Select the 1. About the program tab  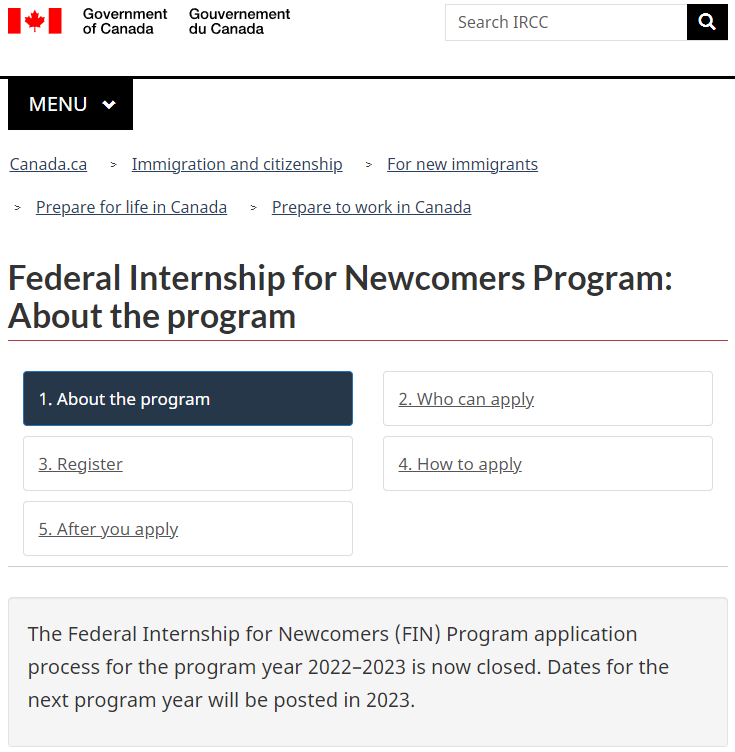[188, 399]
